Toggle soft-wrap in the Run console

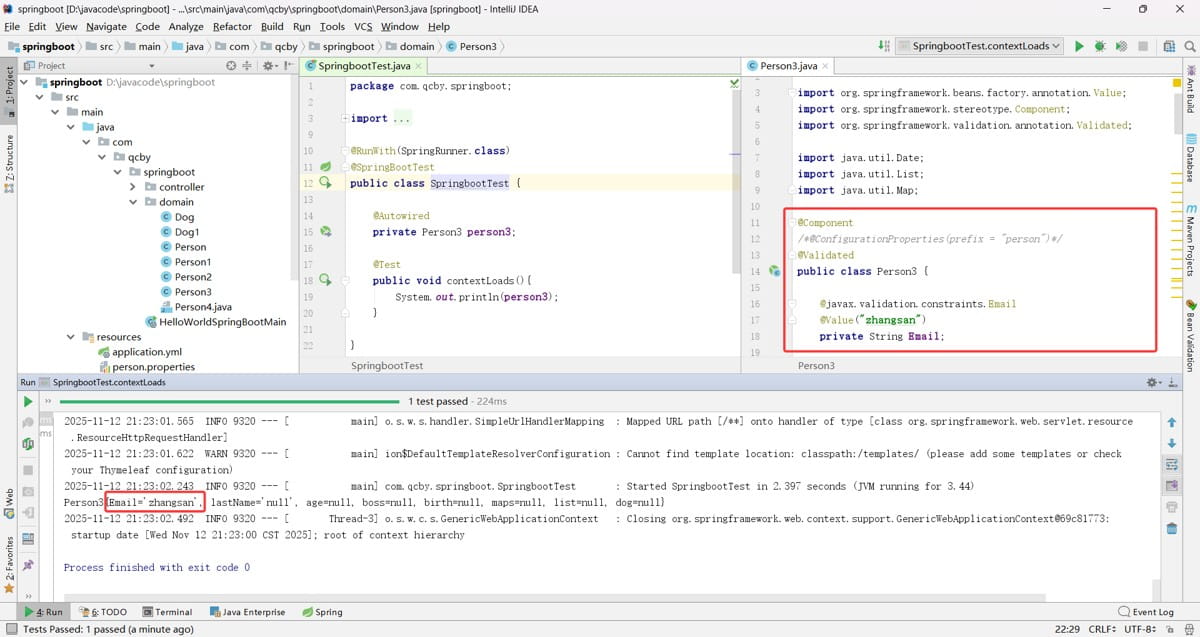[1171, 464]
